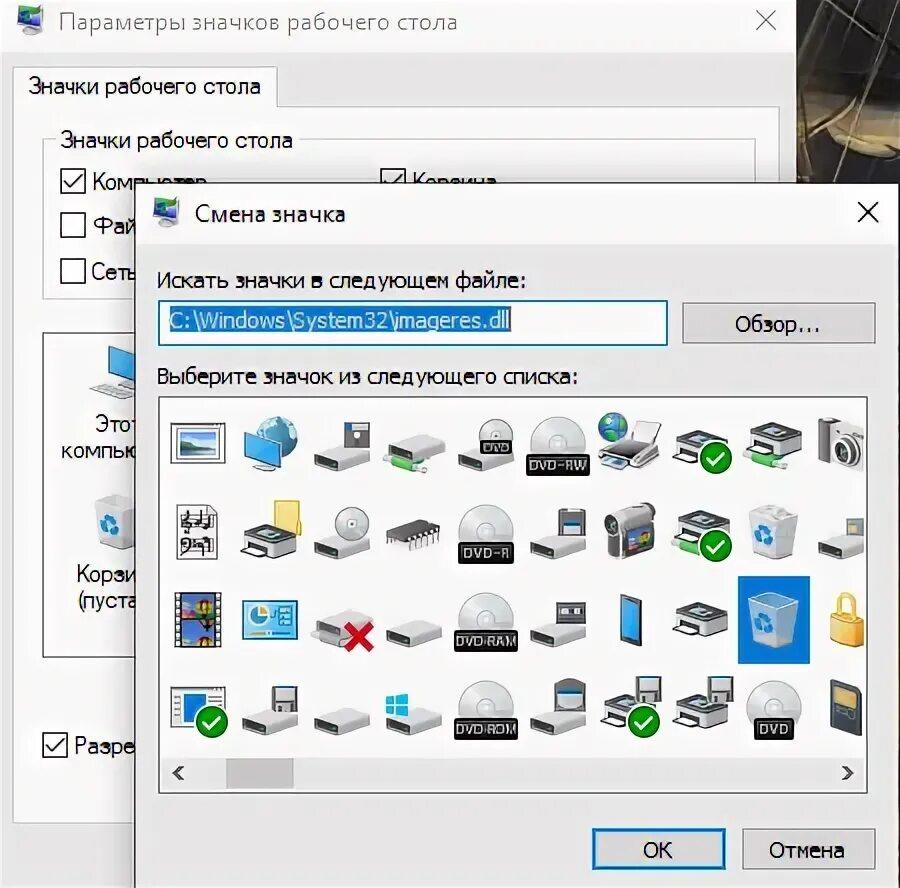
Task: Confirm with the OK button
Action: [658, 849]
